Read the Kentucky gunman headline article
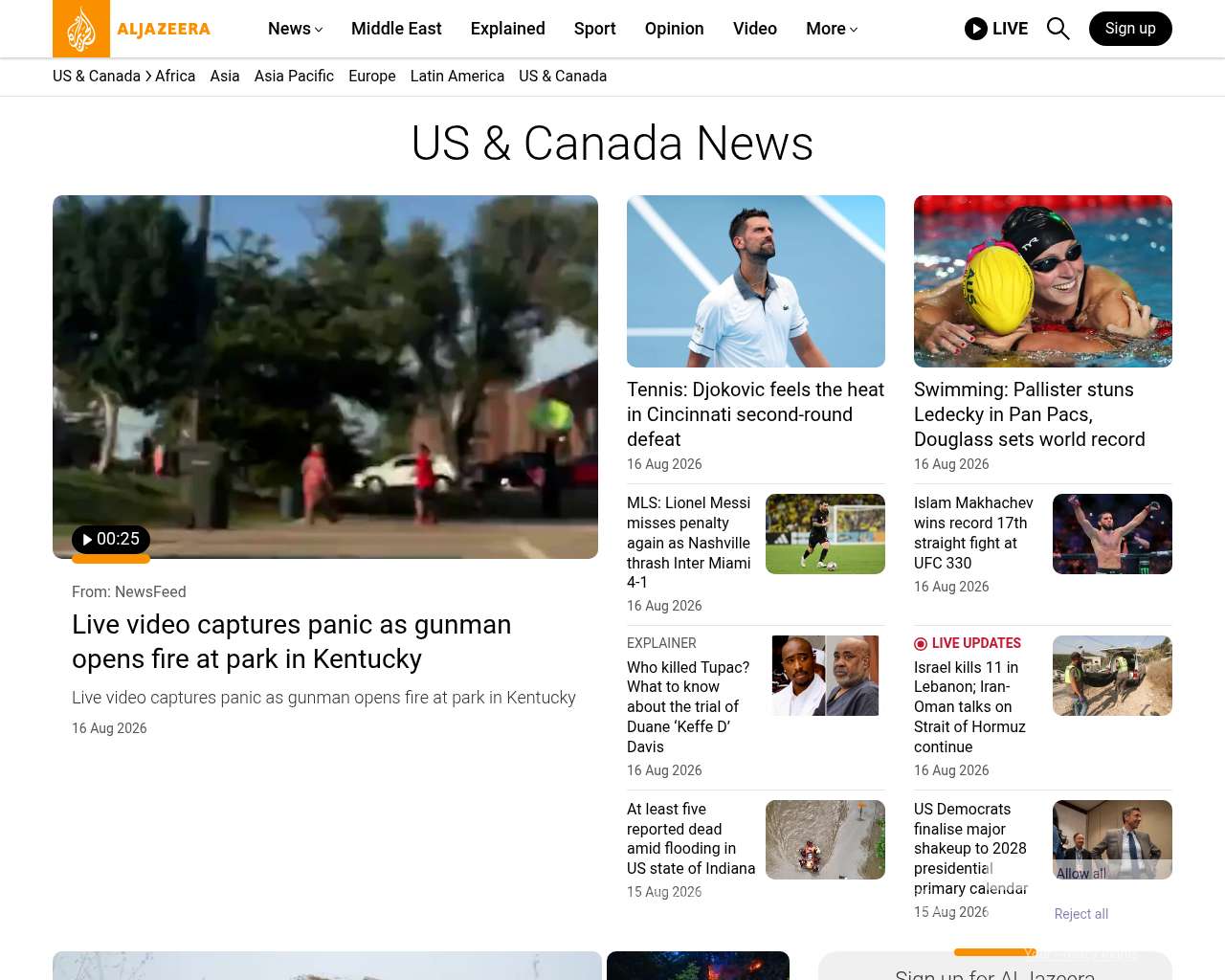Viewport: 1225px width, 980px height. pos(292,641)
